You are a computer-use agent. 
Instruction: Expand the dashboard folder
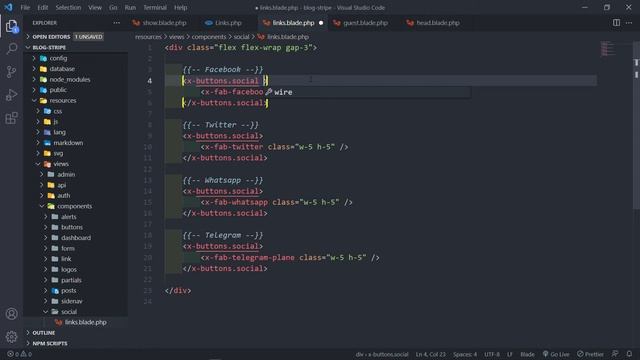[x=75, y=238]
